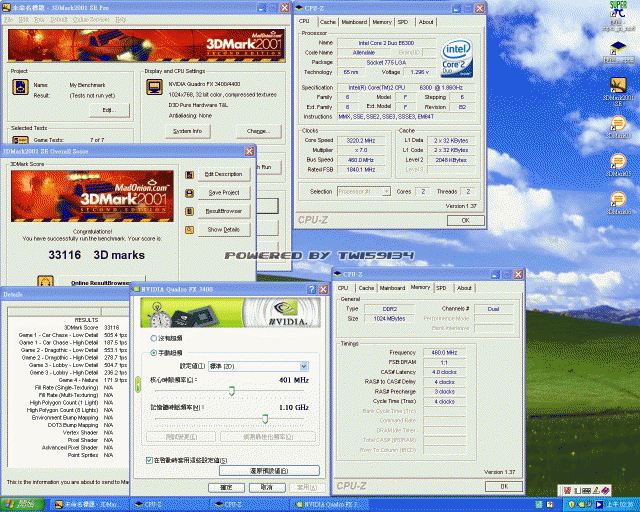Open Memory tab in top CPU-Z window
Screen dimensions: 640x512
[382, 22]
